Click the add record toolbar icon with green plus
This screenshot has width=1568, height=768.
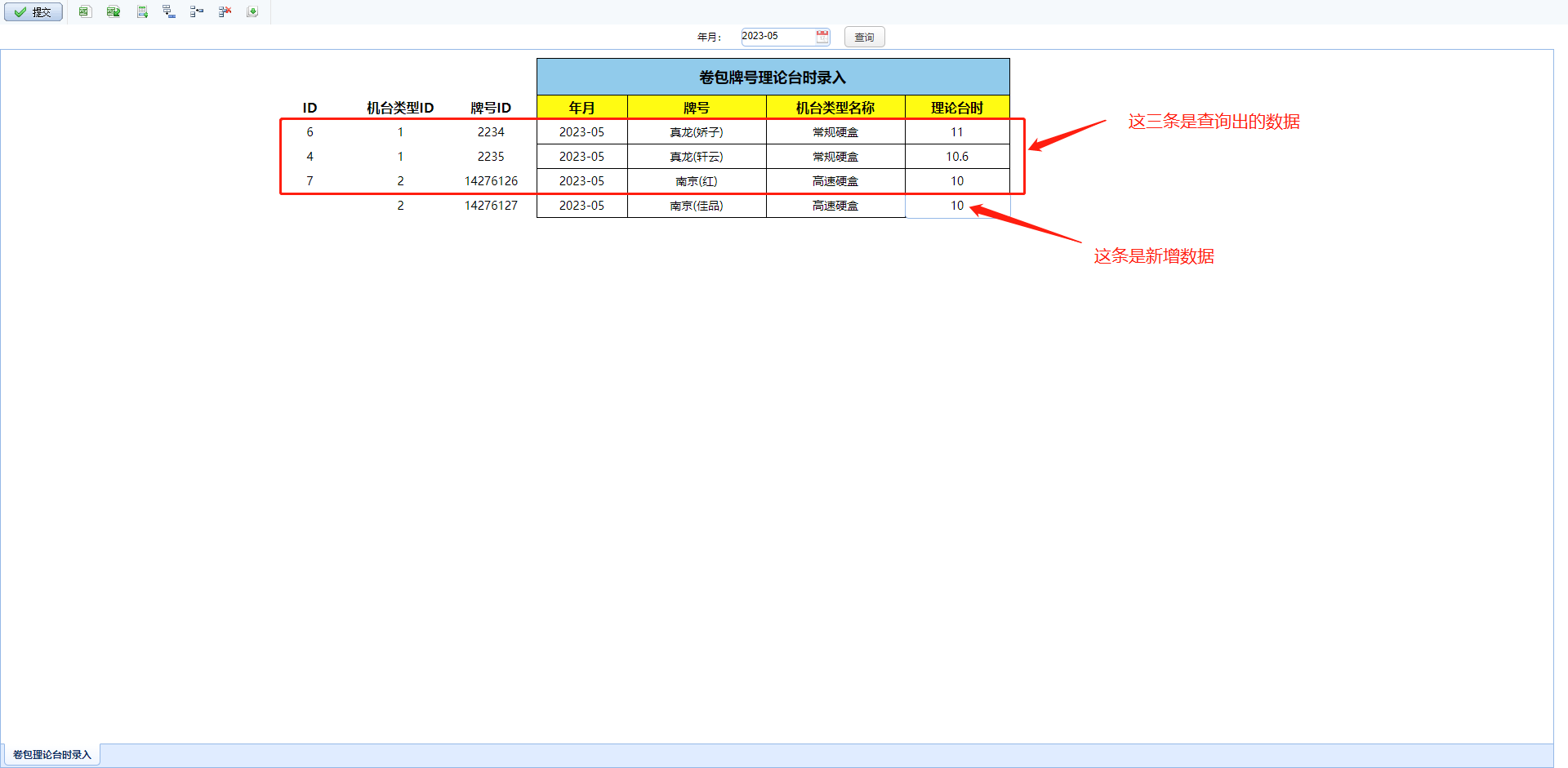tap(142, 11)
